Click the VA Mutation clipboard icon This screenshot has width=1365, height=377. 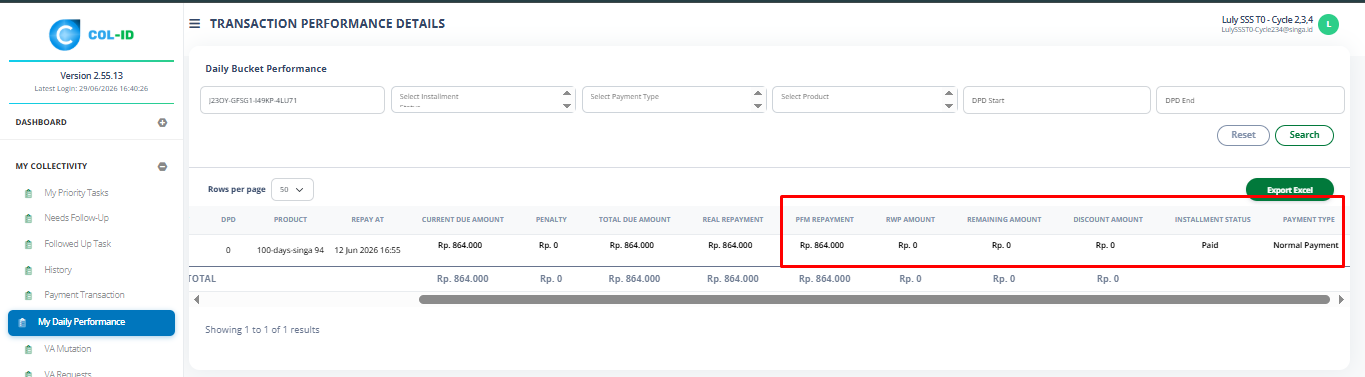click(x=28, y=349)
